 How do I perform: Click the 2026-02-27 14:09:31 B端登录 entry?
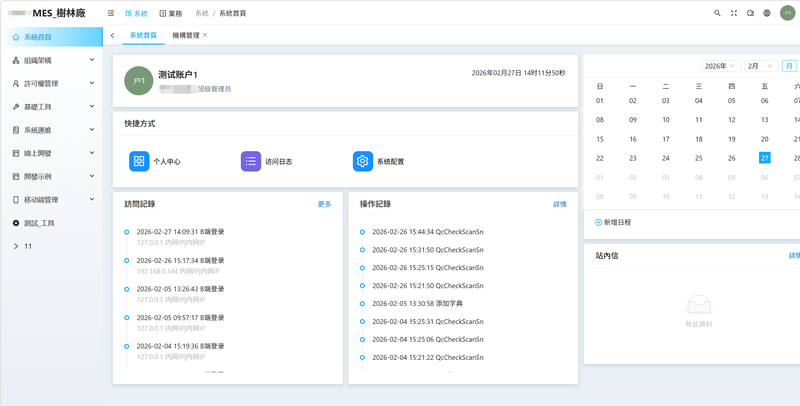click(x=181, y=232)
